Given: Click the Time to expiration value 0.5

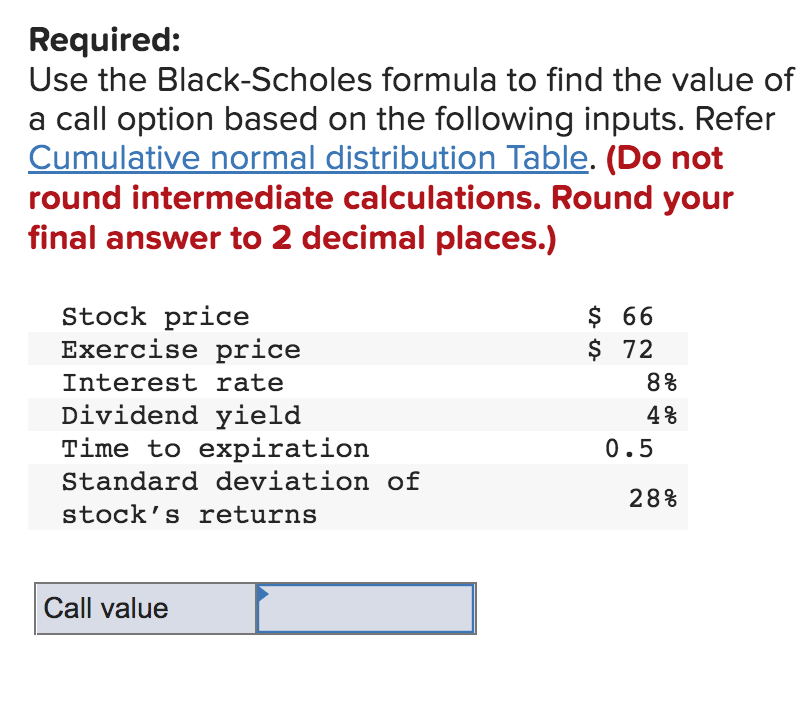Looking at the screenshot, I should tap(631, 448).
